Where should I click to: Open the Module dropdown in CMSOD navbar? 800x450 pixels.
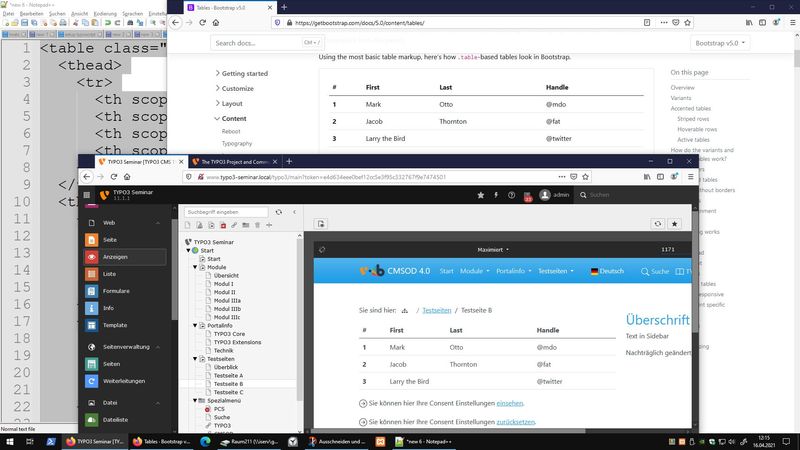click(x=474, y=271)
